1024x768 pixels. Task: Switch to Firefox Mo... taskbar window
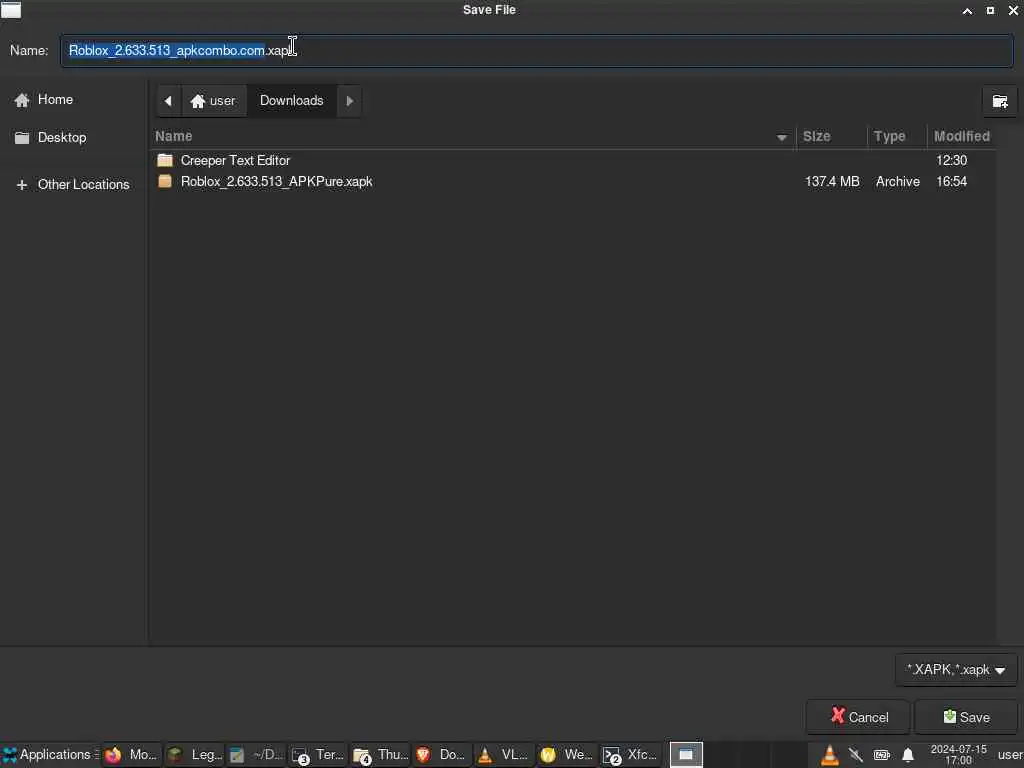tap(131, 755)
